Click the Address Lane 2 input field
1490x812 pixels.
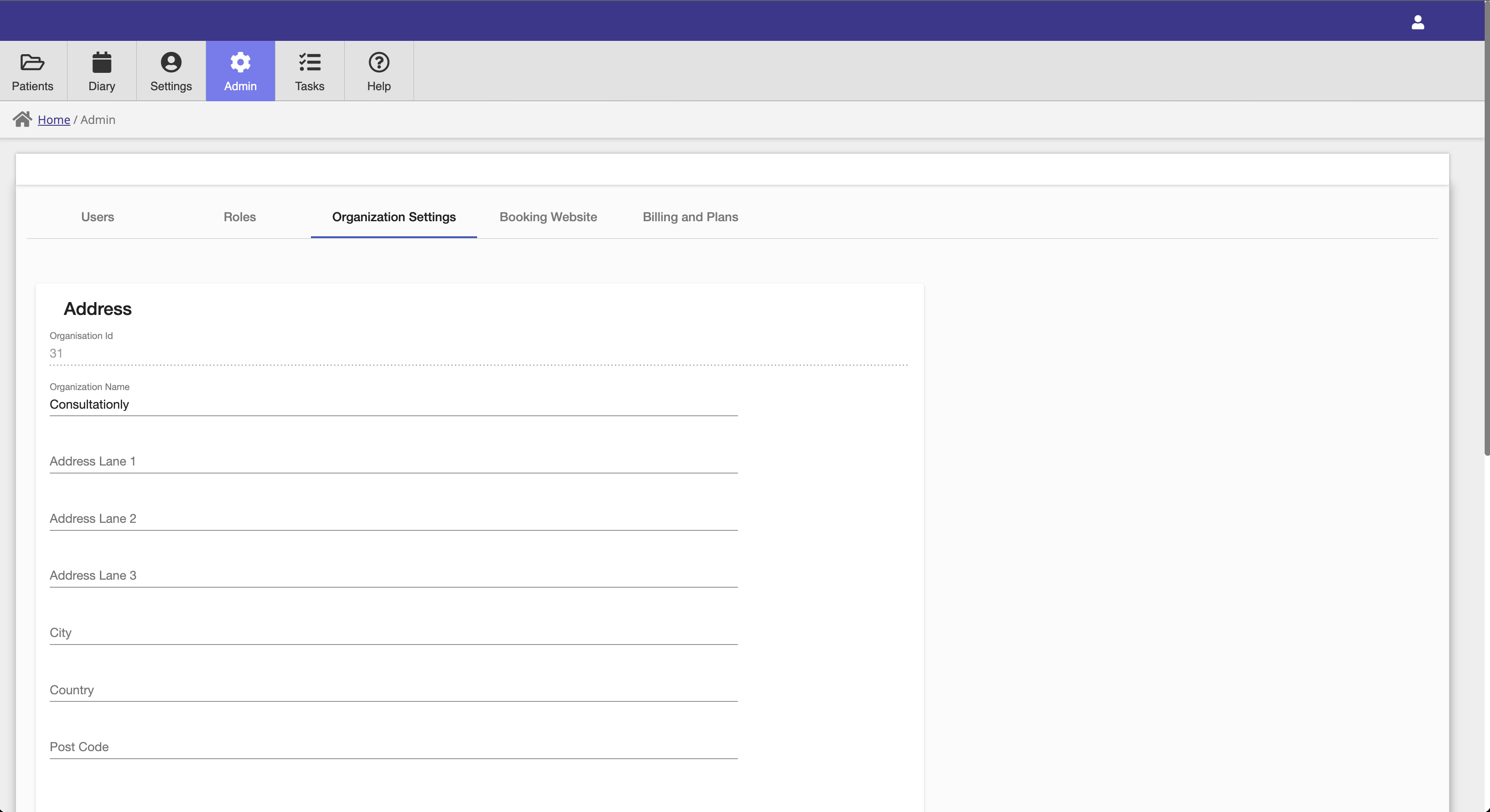[x=394, y=518]
